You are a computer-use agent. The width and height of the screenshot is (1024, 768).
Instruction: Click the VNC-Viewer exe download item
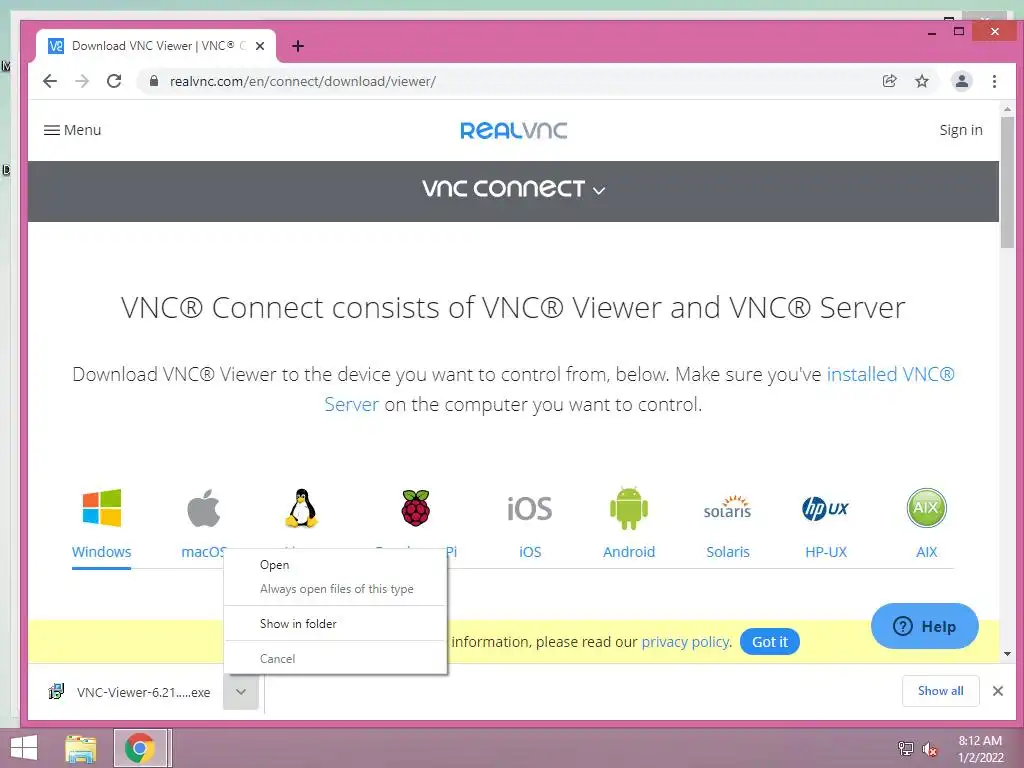coord(129,692)
